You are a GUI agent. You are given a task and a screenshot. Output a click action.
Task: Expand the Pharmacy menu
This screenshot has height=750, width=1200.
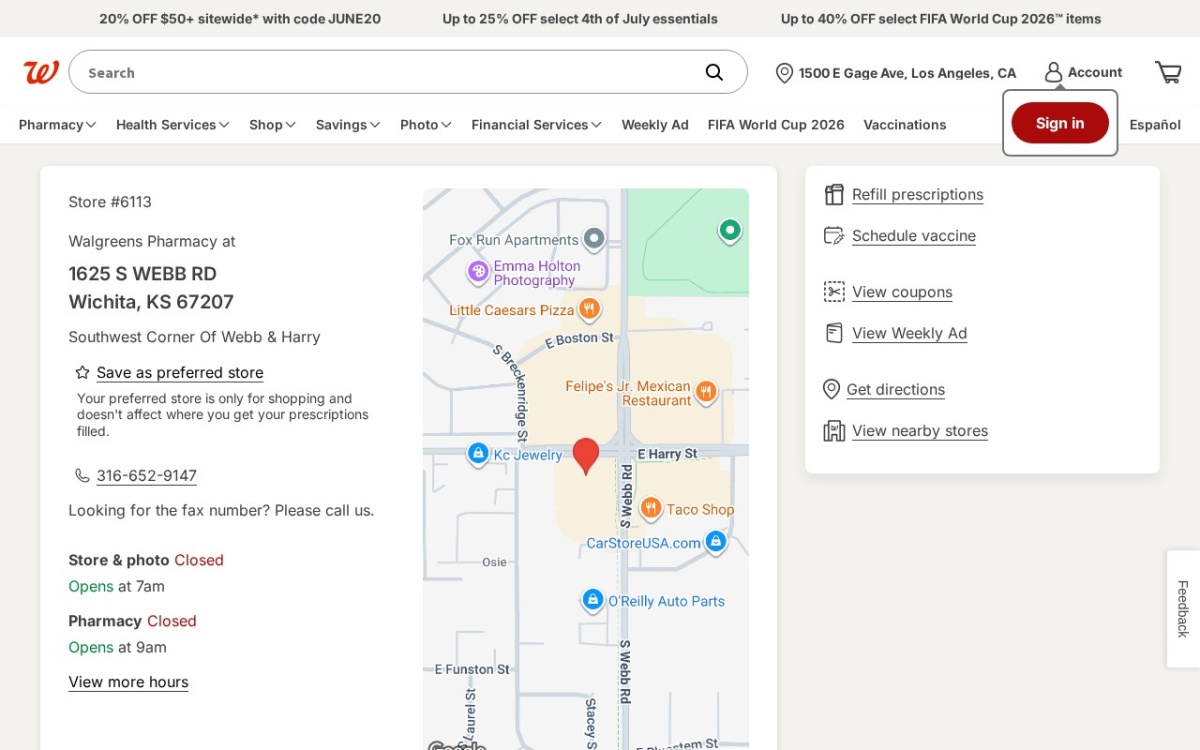57,125
